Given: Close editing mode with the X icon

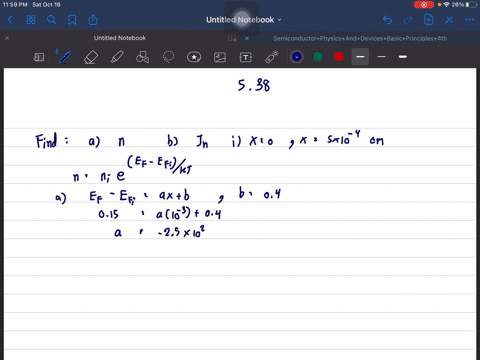Looking at the screenshot, I should pyautogui.click(x=449, y=20).
